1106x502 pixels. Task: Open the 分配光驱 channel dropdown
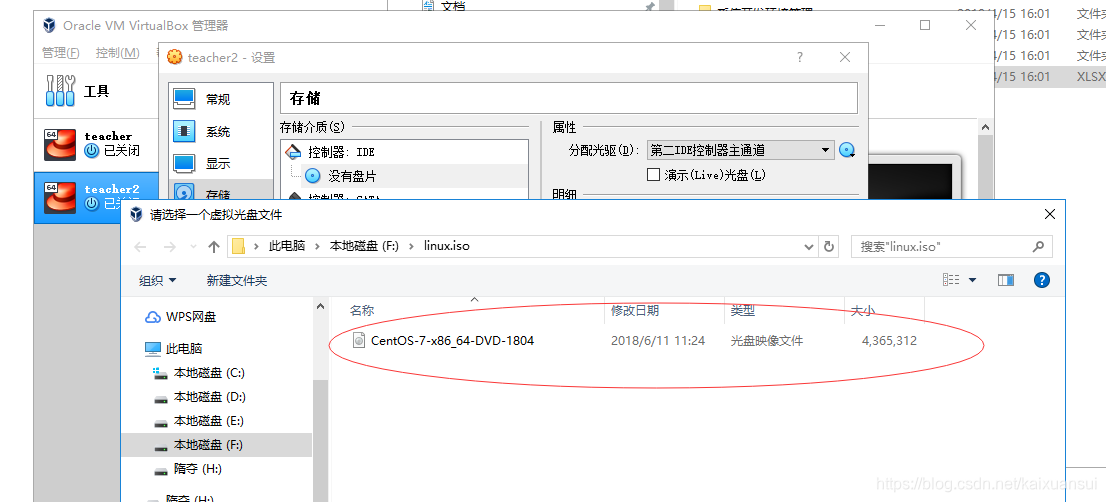[x=741, y=150]
